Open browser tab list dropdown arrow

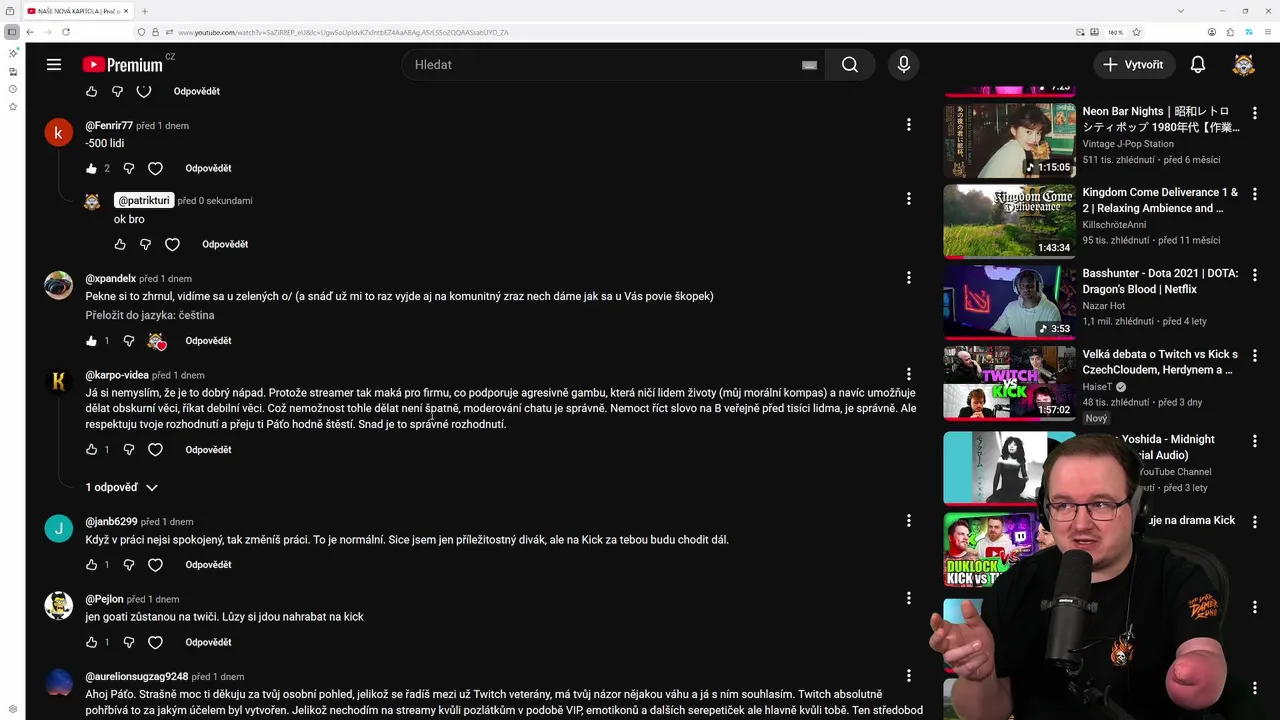1181,11
